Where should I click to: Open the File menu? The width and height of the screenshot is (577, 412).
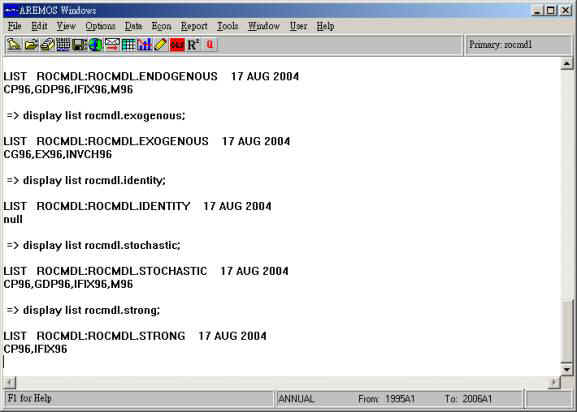point(14,26)
